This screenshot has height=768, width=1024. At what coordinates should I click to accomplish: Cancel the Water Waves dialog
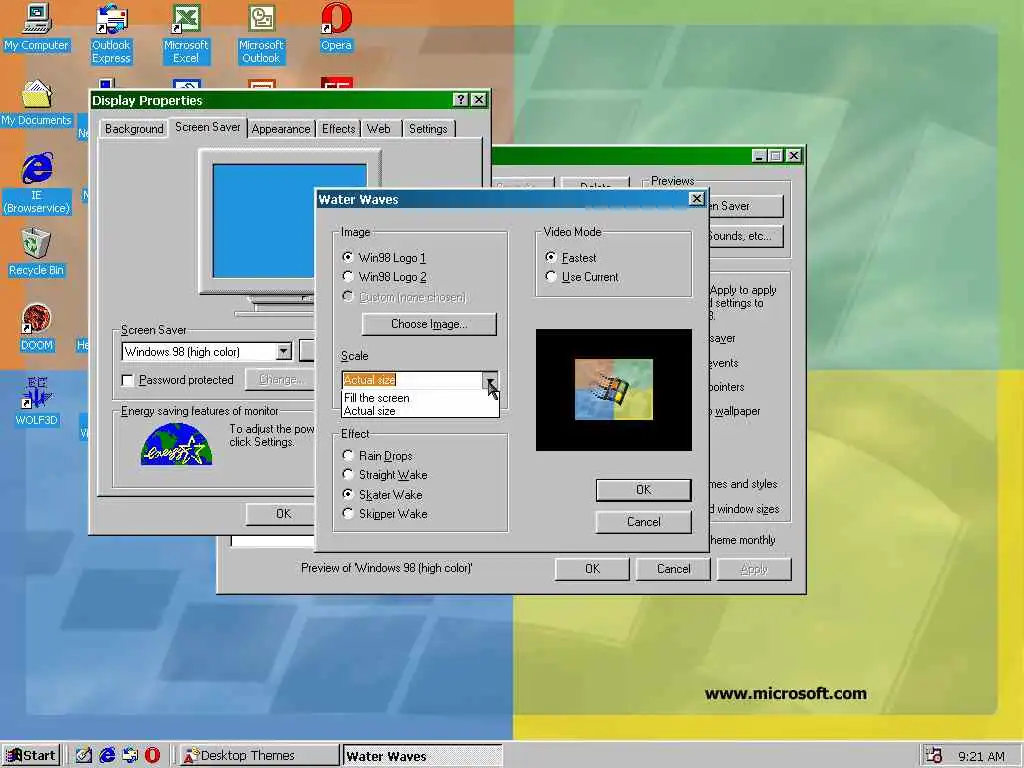pos(643,522)
